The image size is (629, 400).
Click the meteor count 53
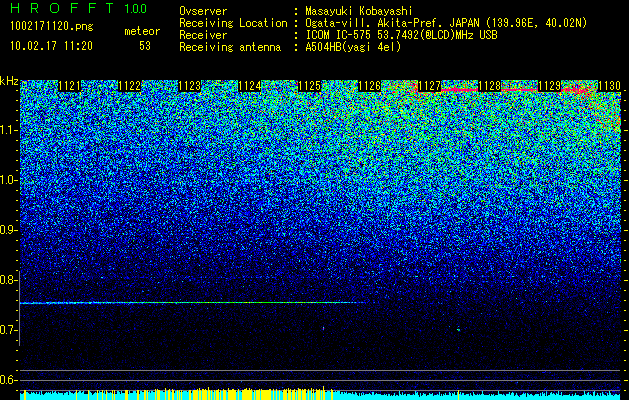pos(145,46)
